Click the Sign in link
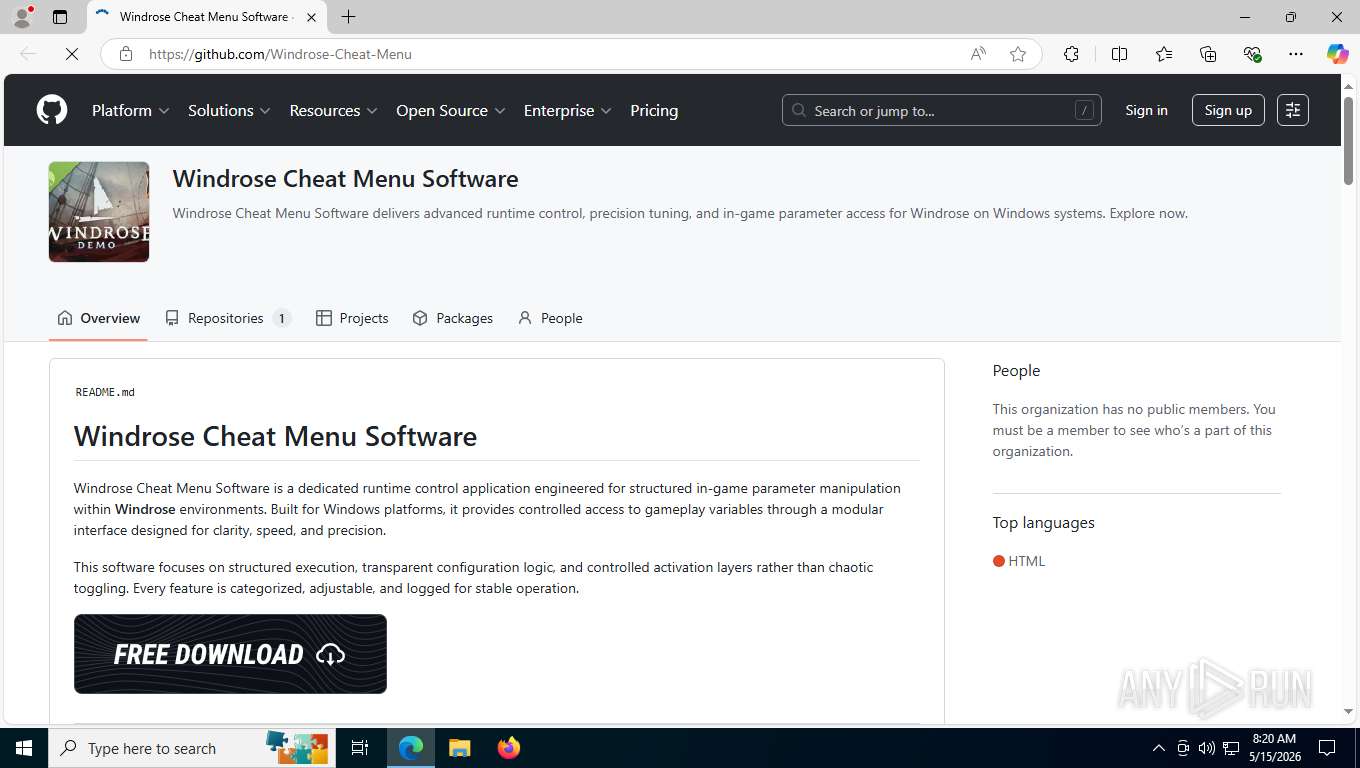Viewport: 1360px width, 768px height. point(1146,110)
